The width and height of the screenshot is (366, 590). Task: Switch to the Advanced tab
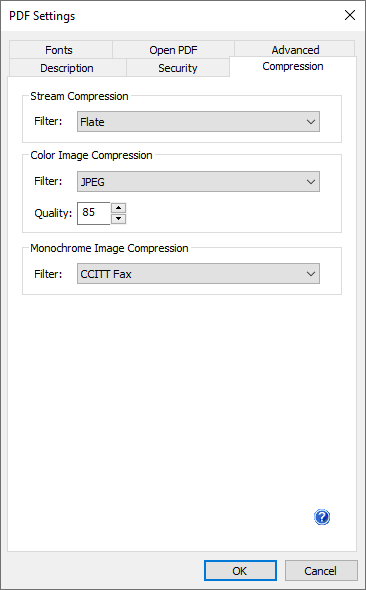click(295, 49)
